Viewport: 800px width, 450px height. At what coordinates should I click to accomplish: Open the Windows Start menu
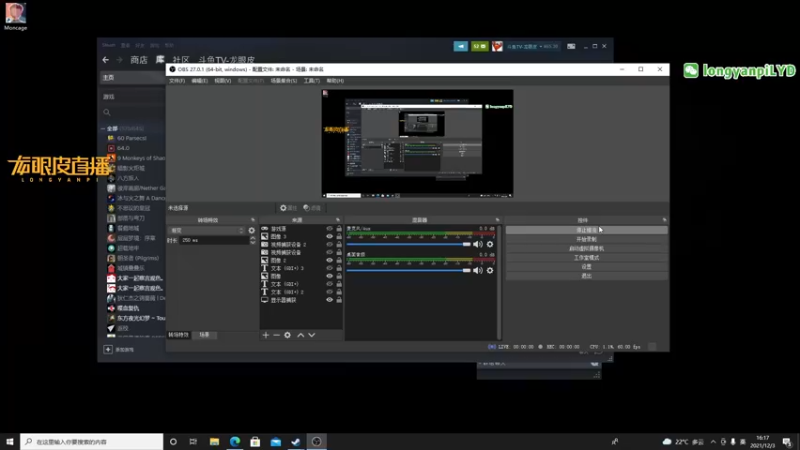click(10, 441)
